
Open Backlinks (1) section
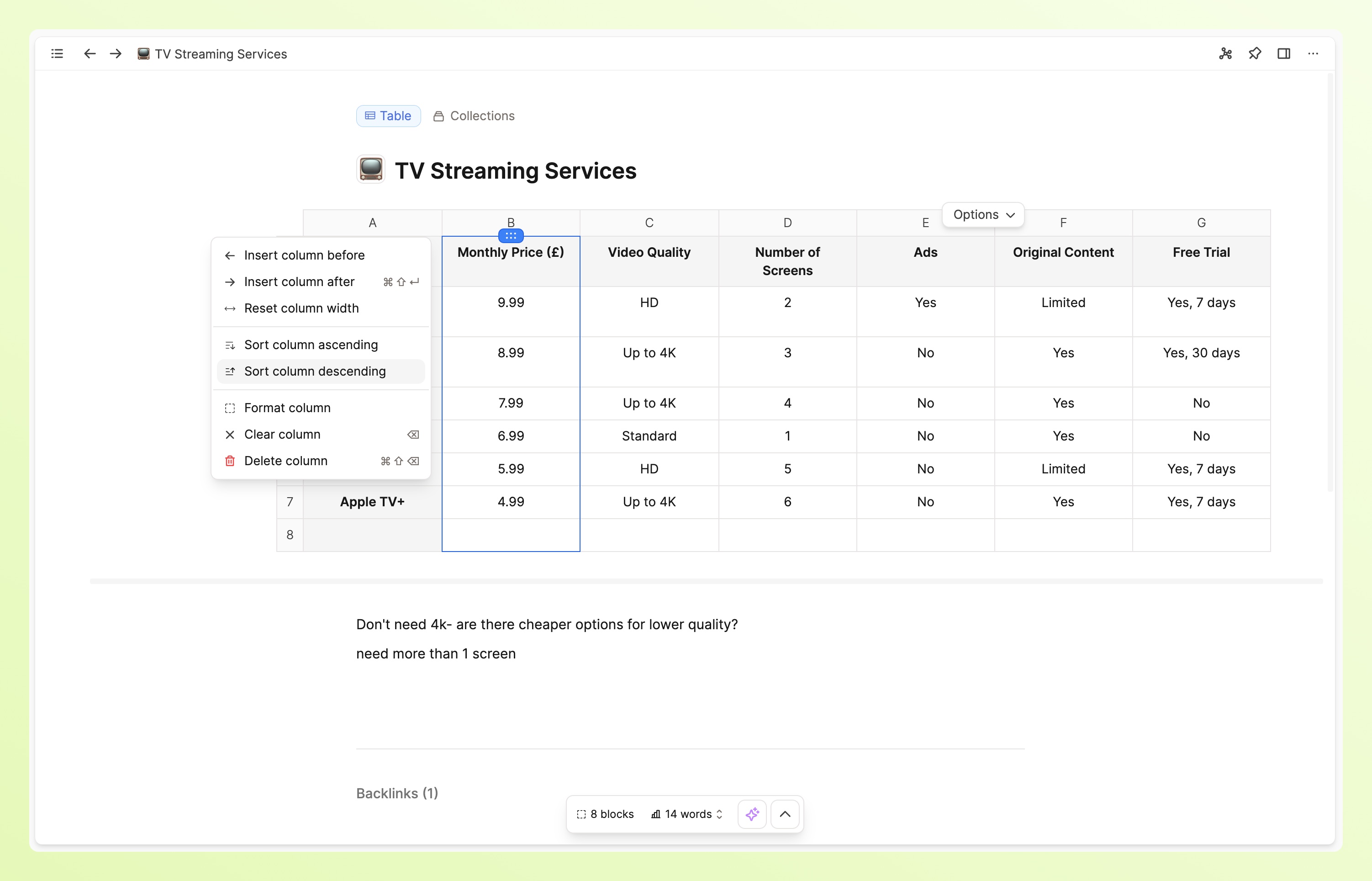pos(397,793)
